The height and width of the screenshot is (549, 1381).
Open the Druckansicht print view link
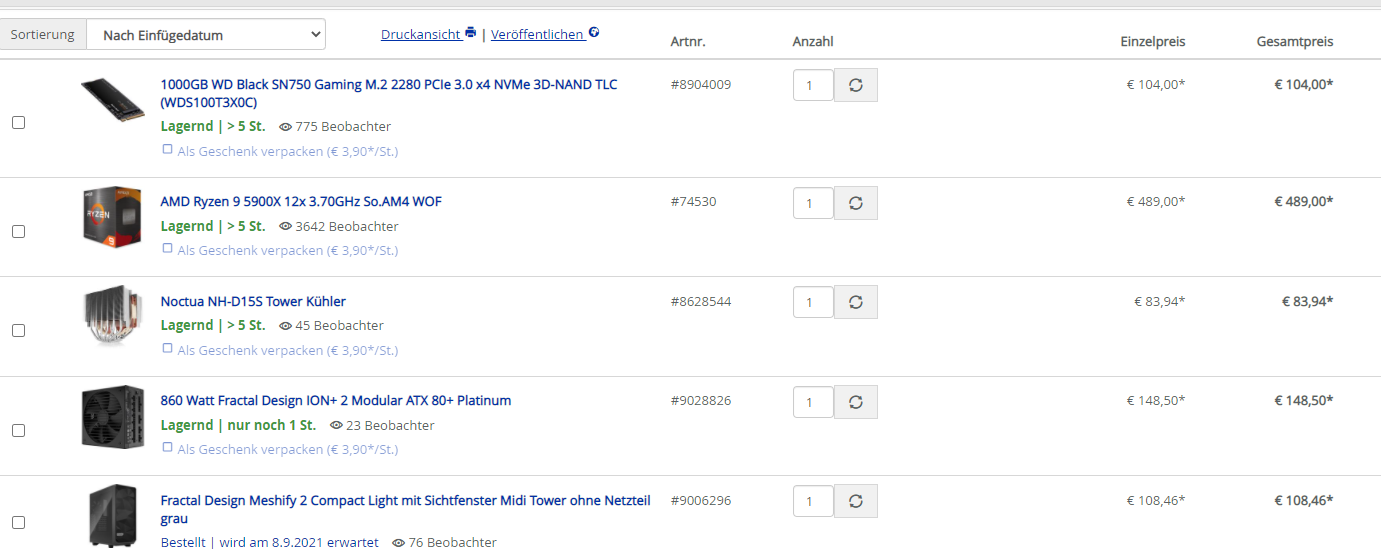tap(421, 34)
